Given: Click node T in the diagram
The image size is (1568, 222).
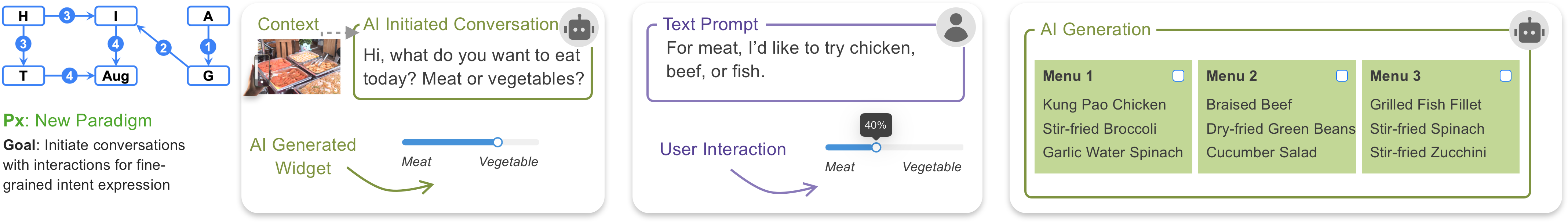Looking at the screenshot, I should tap(23, 76).
